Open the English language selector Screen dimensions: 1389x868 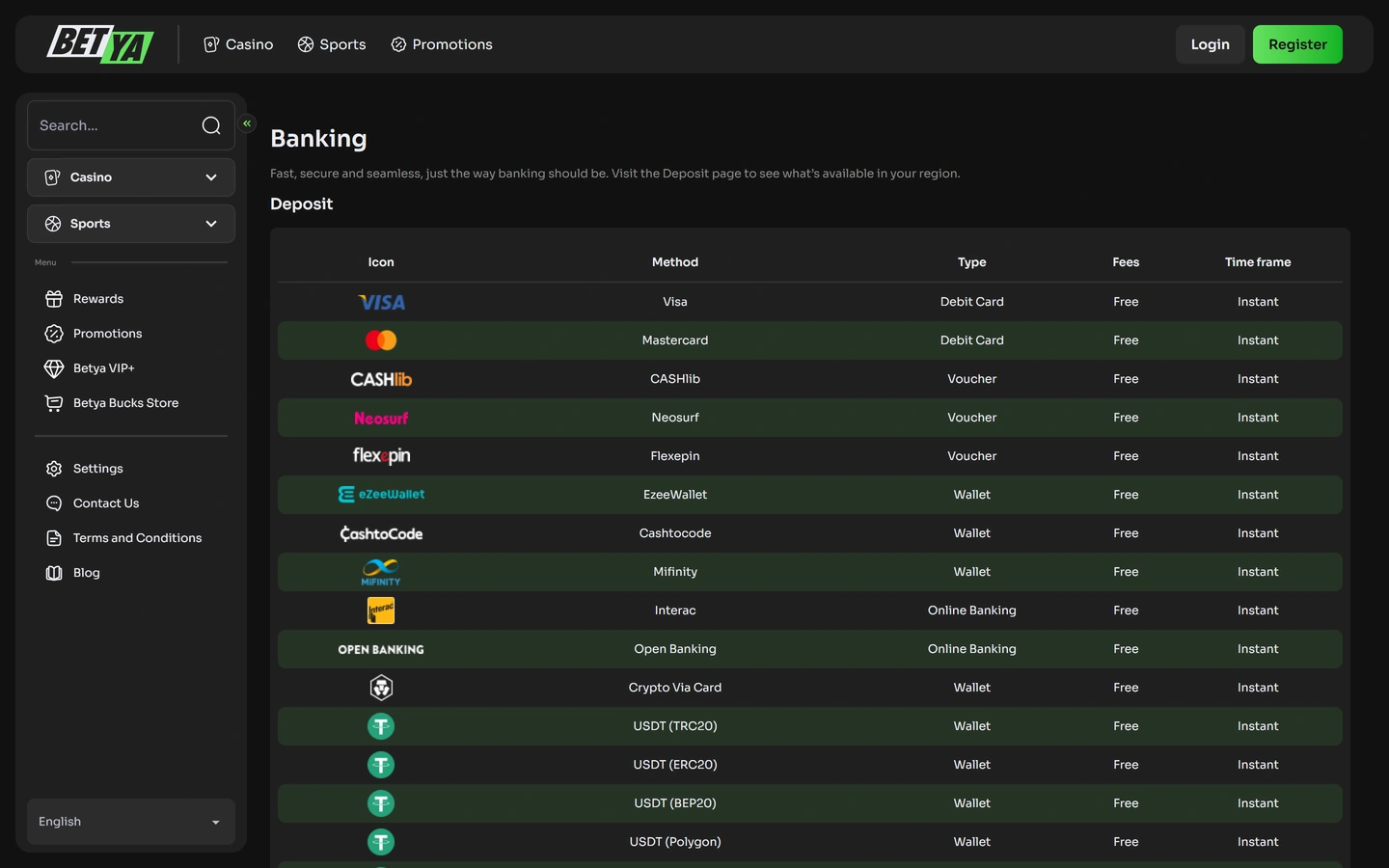coord(131,822)
